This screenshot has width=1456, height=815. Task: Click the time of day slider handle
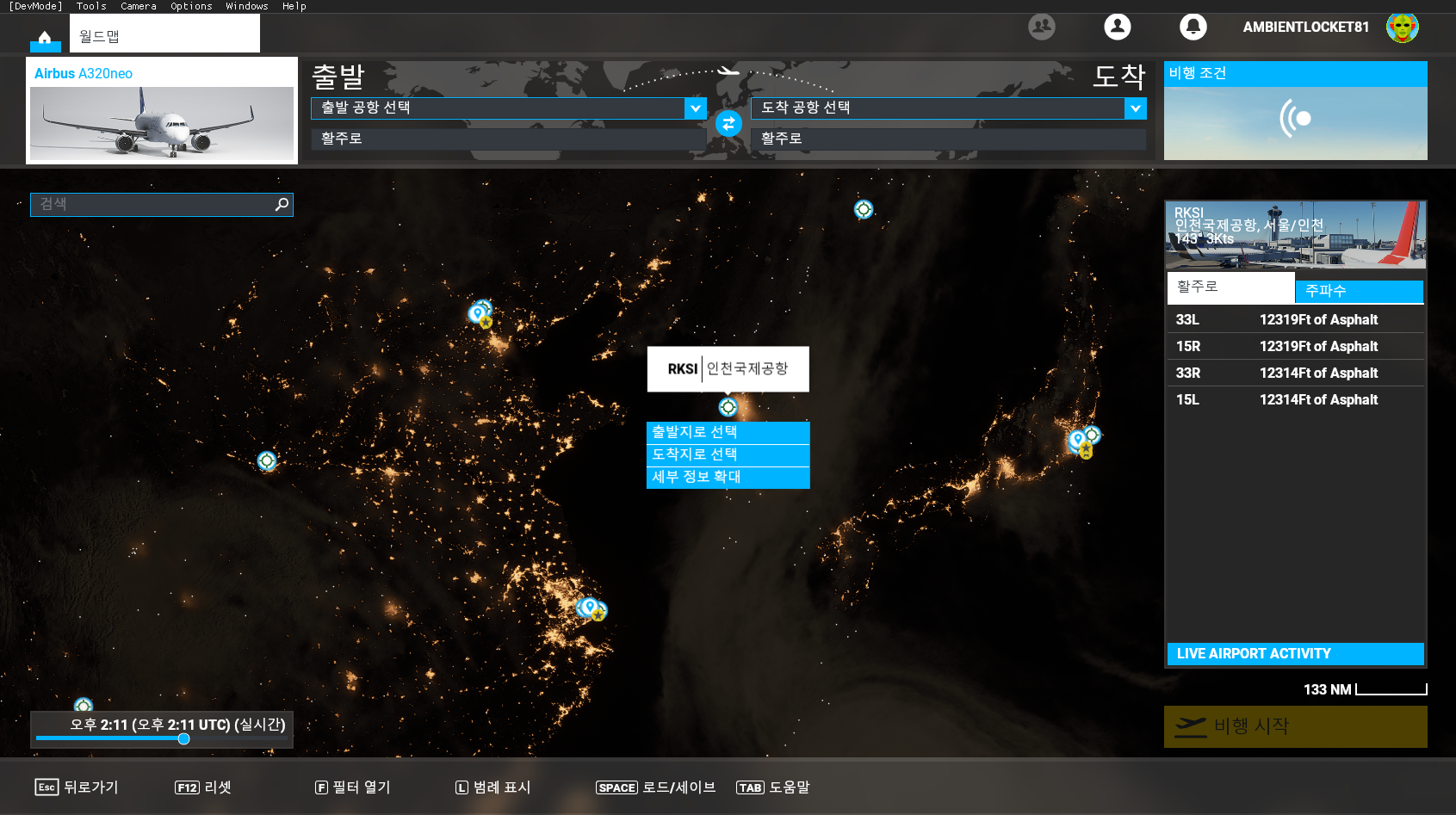coord(183,738)
